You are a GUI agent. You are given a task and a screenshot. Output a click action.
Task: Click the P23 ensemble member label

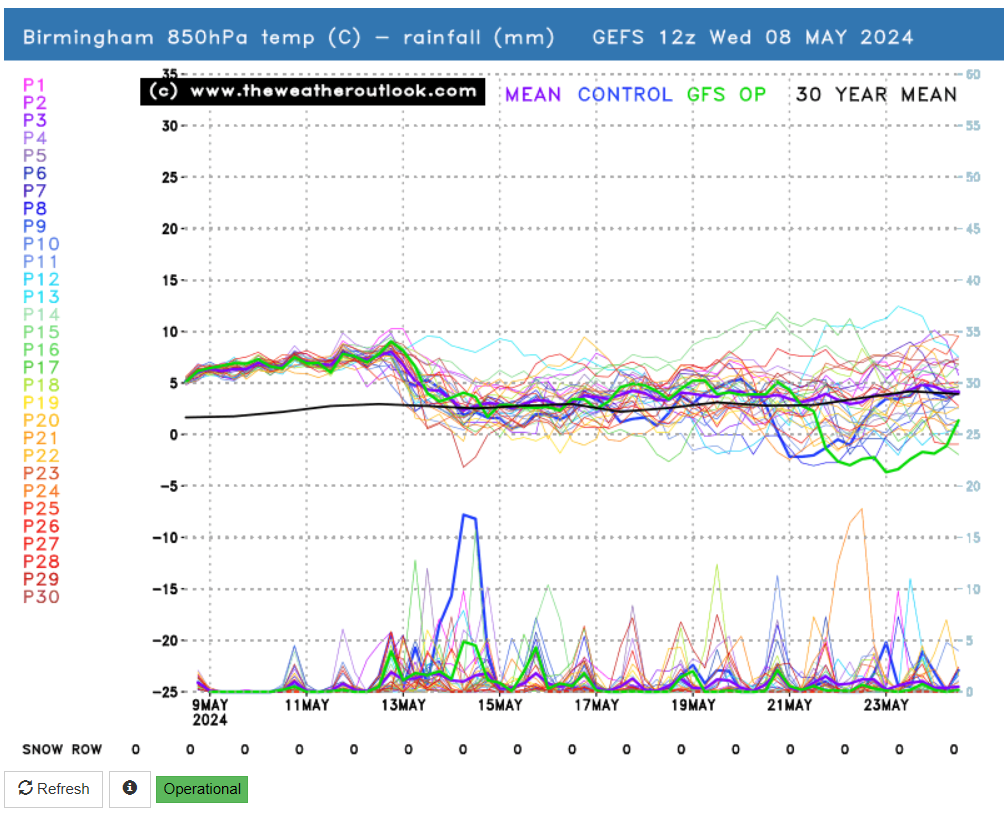coord(41,473)
